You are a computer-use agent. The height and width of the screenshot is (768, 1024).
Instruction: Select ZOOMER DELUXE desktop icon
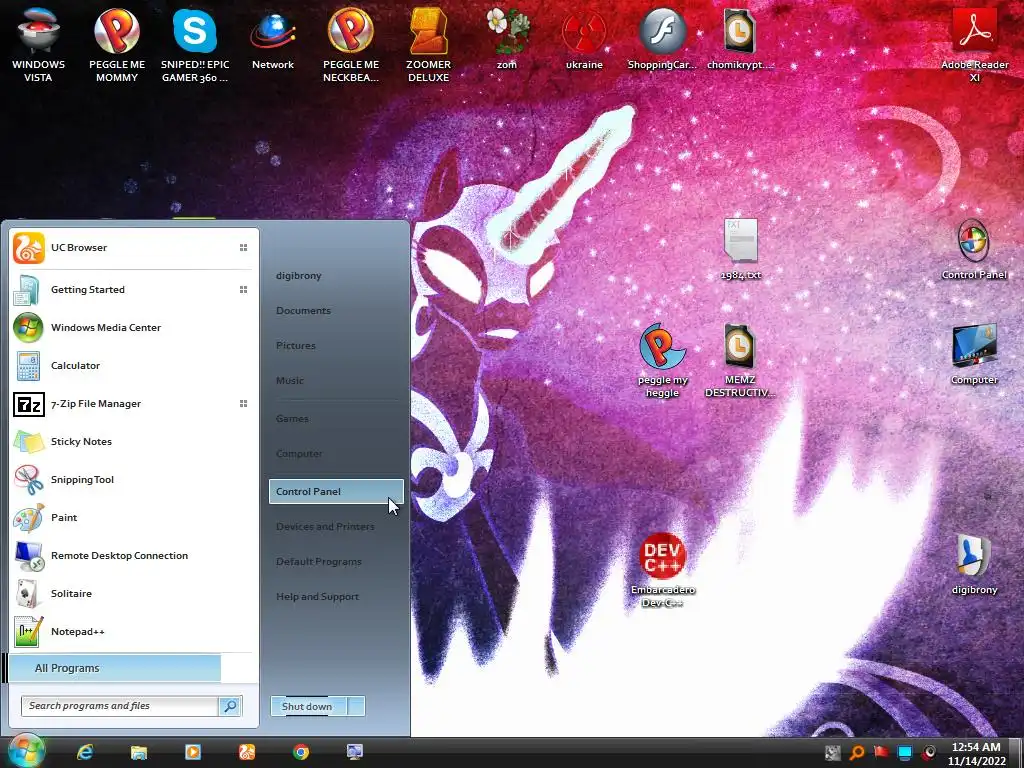(428, 44)
